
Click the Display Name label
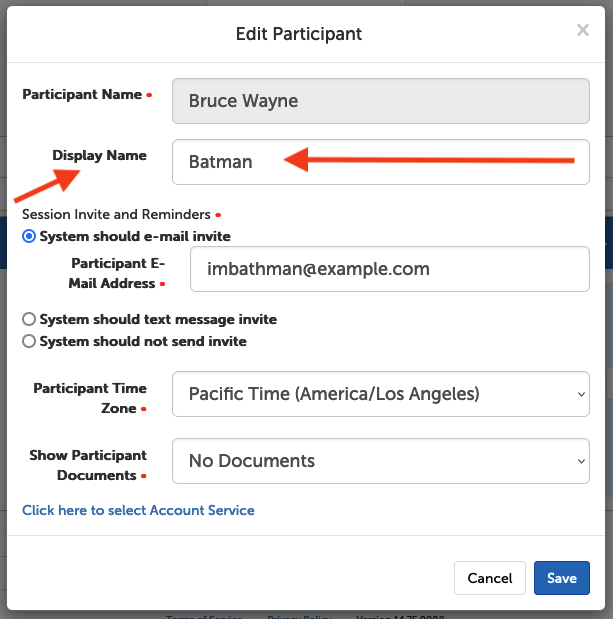point(99,156)
